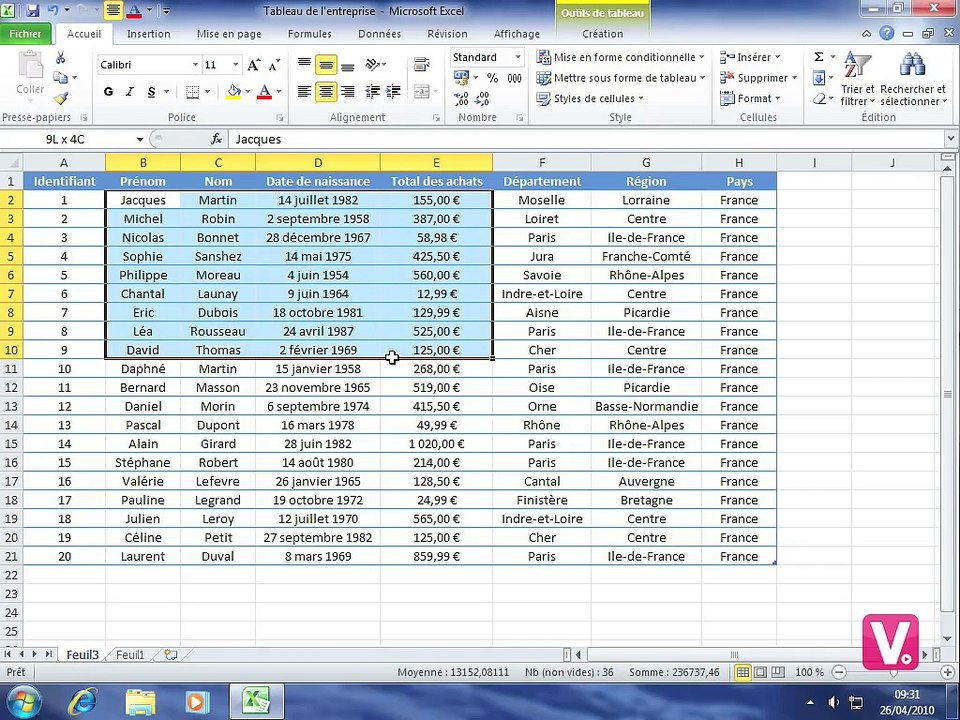Image resolution: width=960 pixels, height=720 pixels.
Task: Apply percent style format
Action: [x=492, y=78]
